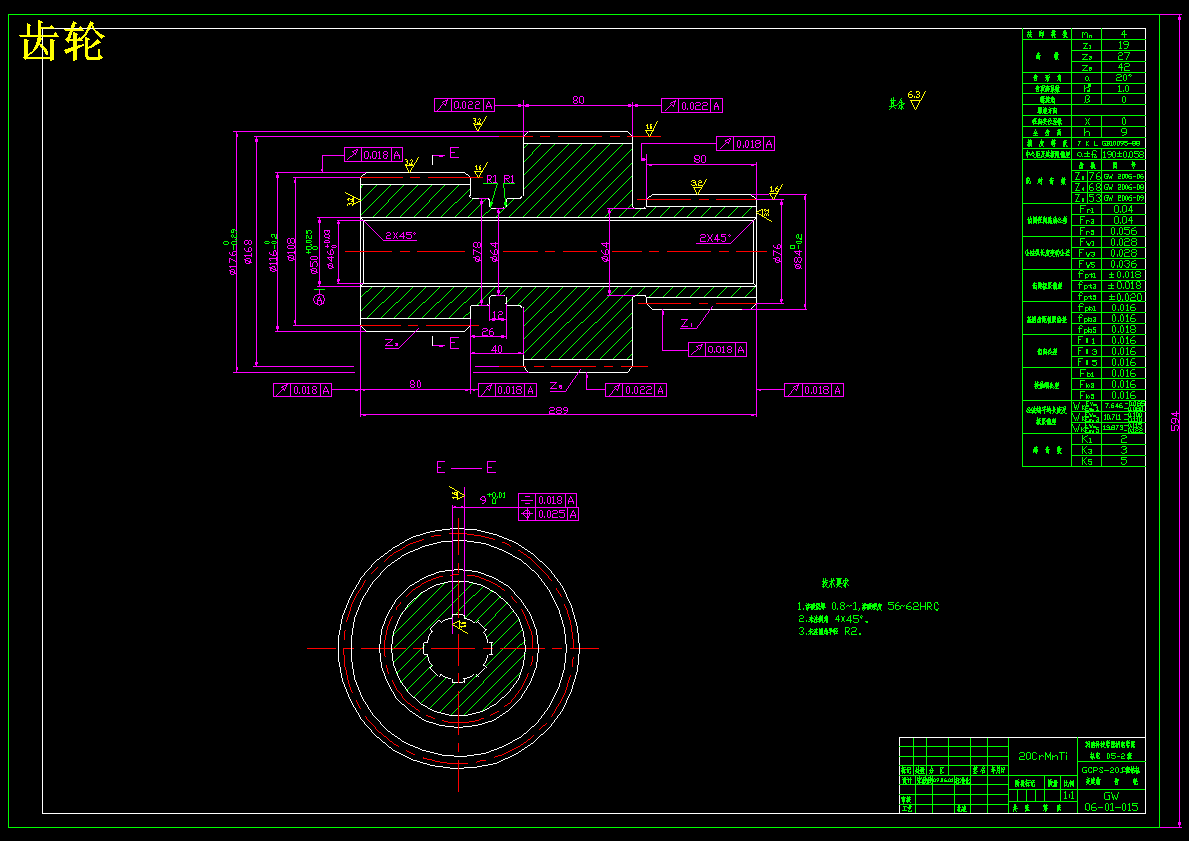Viewport: 1189px width, 841px height.
Task: Select the "20°" pressure angle cell
Action: pos(1123,78)
